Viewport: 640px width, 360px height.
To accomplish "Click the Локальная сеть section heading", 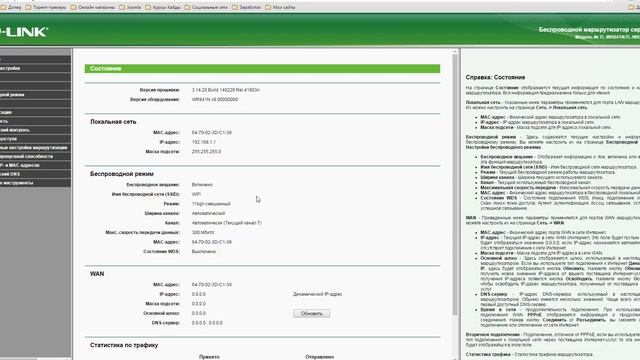I will [x=113, y=122].
